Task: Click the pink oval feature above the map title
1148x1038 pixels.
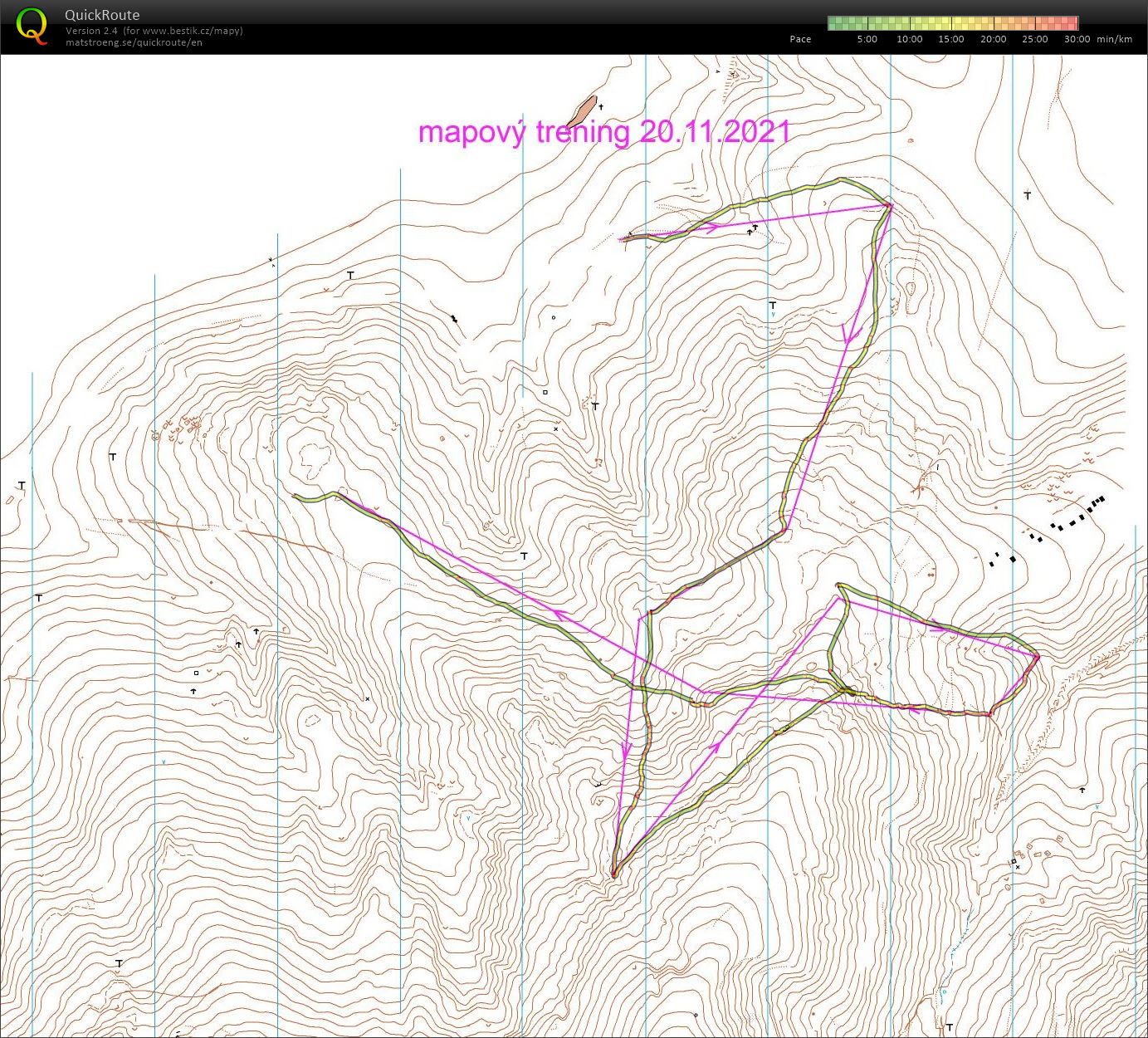Action: [x=583, y=110]
